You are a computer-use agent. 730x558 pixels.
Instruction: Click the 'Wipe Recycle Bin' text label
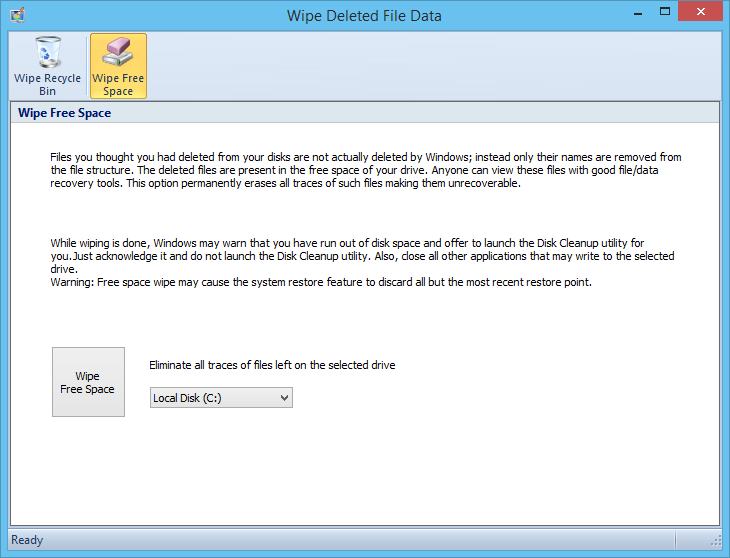[x=47, y=84]
